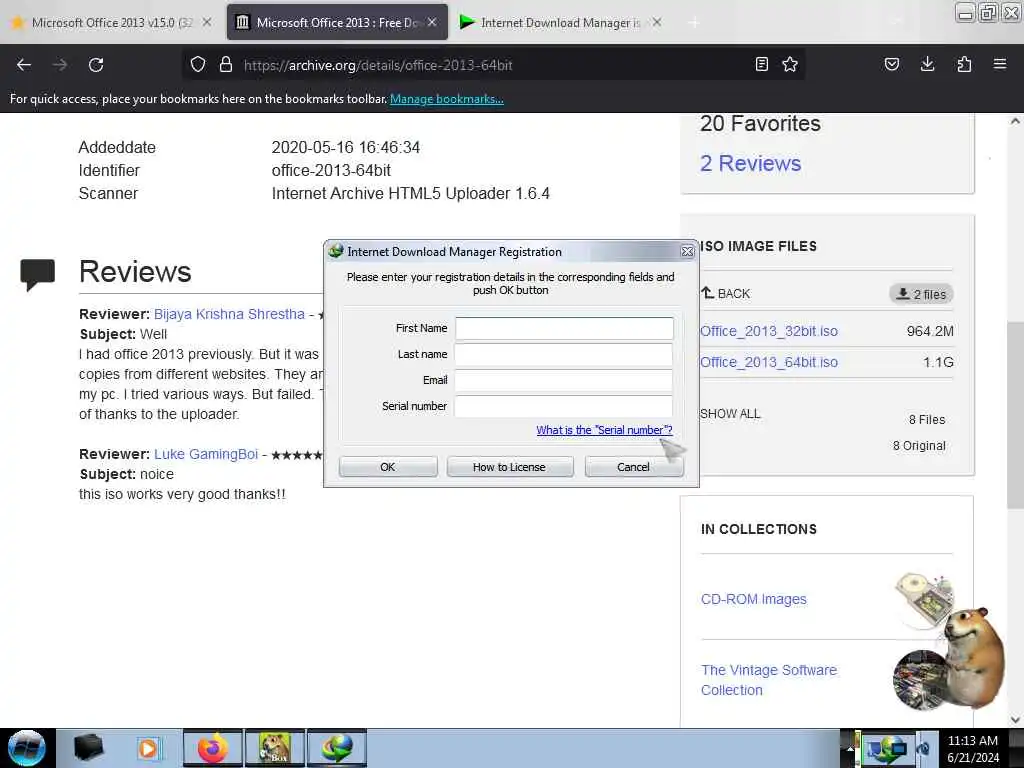The width and height of the screenshot is (1024, 768).
Task: Open the 8 Original link
Action: point(919,446)
